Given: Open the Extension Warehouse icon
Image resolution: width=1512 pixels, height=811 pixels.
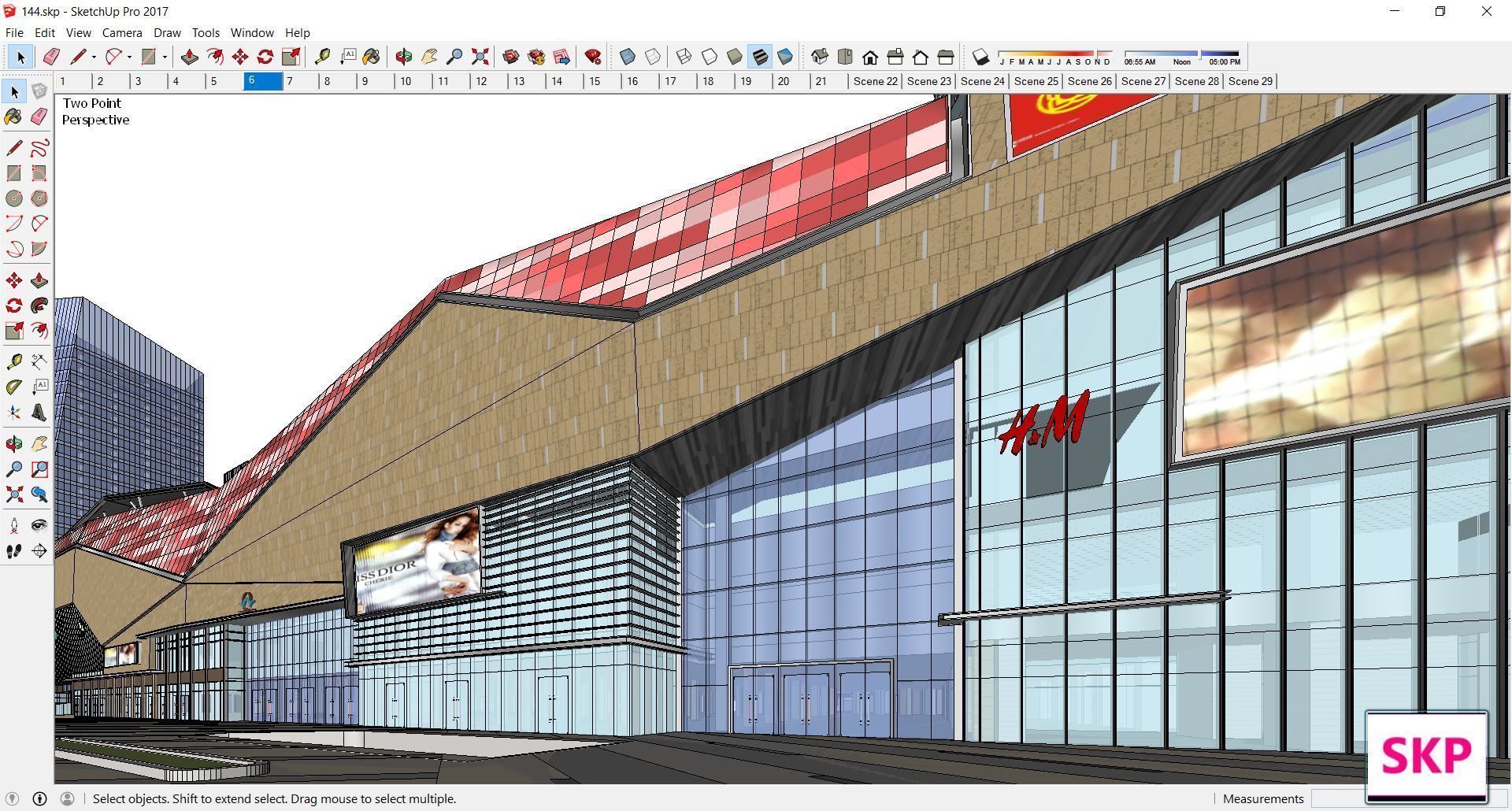Looking at the screenshot, I should click(x=536, y=57).
